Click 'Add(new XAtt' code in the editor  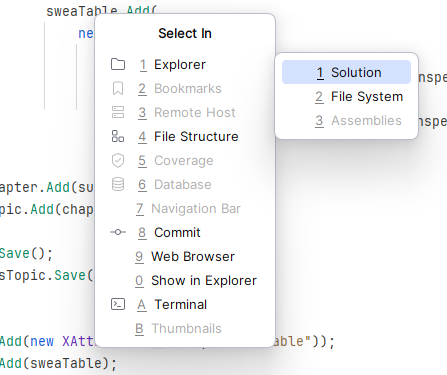(x=47, y=341)
